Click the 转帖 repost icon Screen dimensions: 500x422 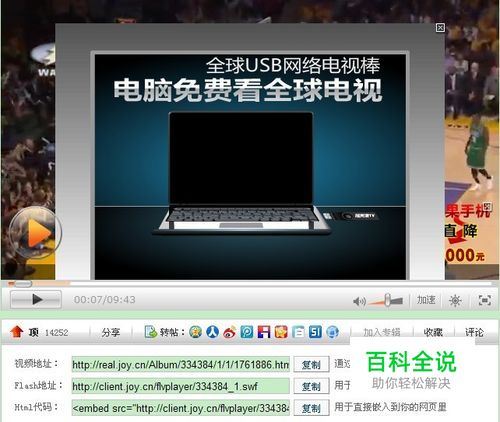(x=151, y=332)
